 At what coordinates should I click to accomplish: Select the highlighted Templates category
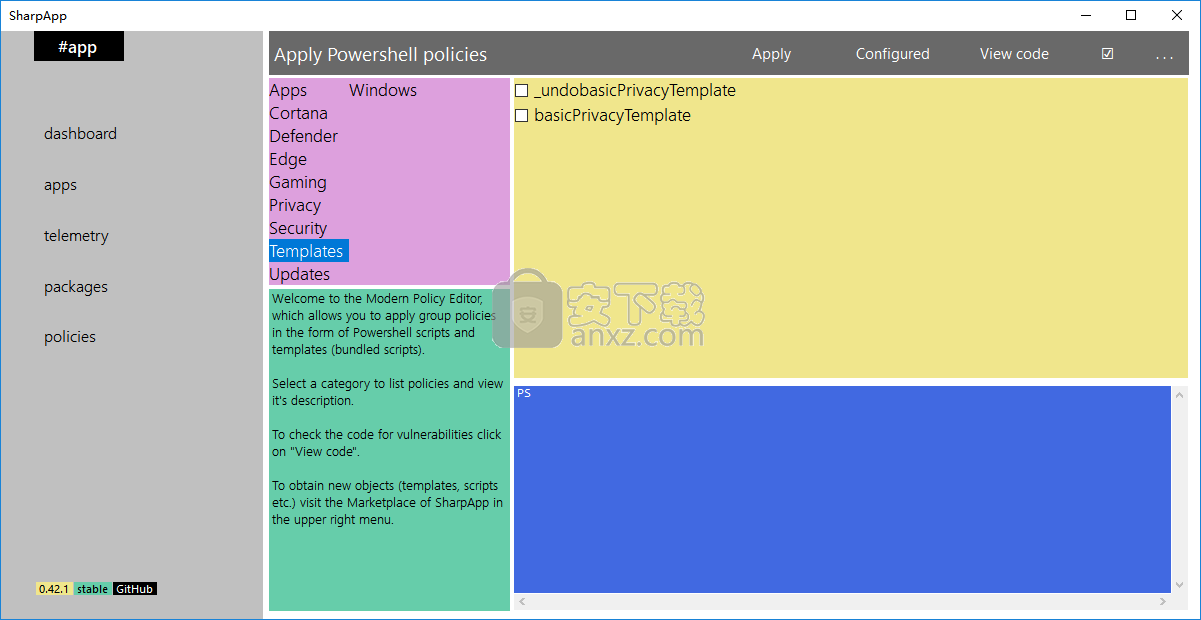click(x=309, y=251)
